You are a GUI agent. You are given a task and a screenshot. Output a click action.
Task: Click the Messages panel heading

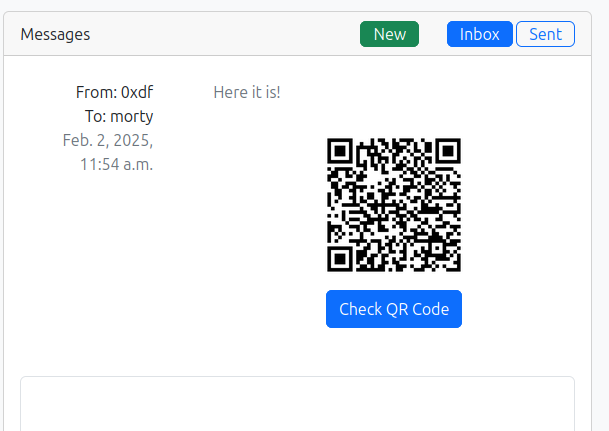tap(55, 34)
